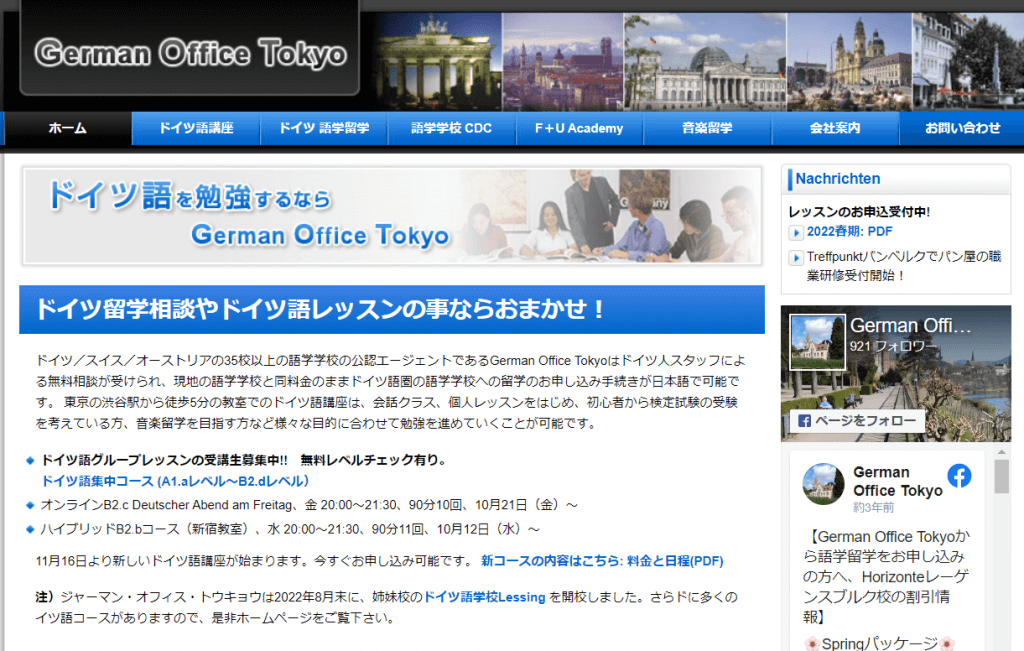Click レッスンのお申込受付中! text

click(859, 212)
